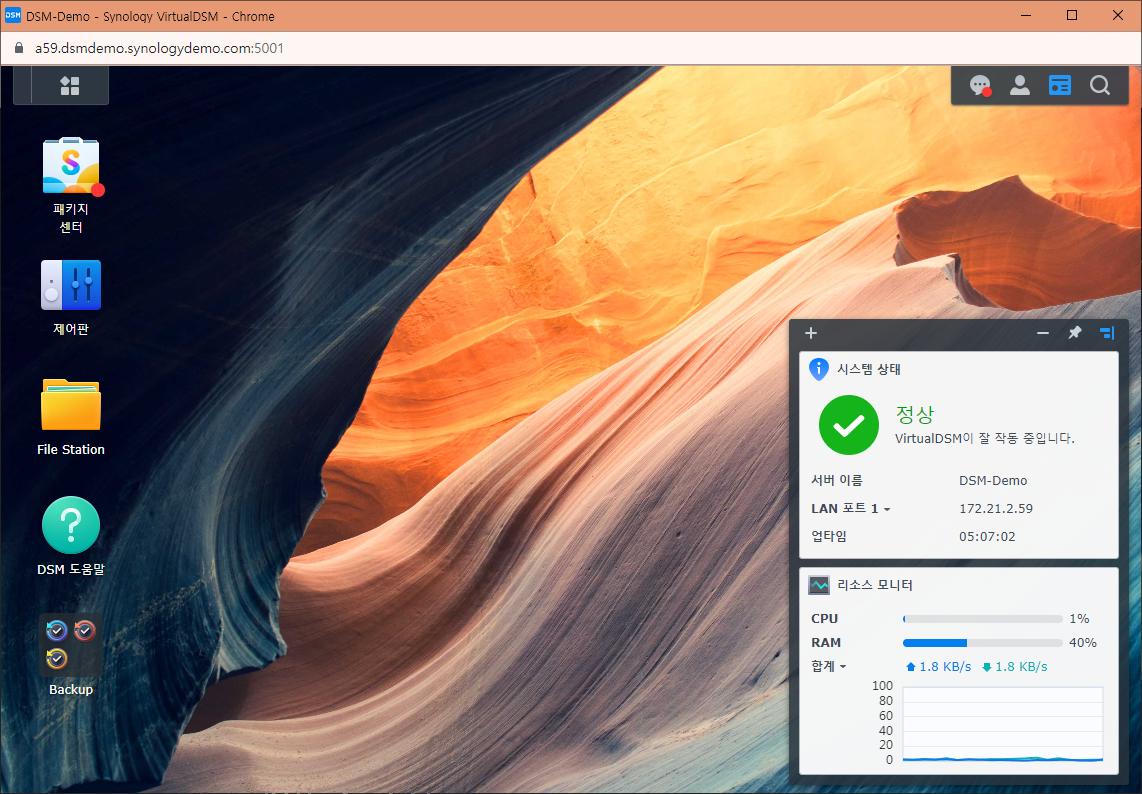The width and height of the screenshot is (1142, 794).
Task: Click the server name DSM-Demo value
Action: [x=993, y=481]
